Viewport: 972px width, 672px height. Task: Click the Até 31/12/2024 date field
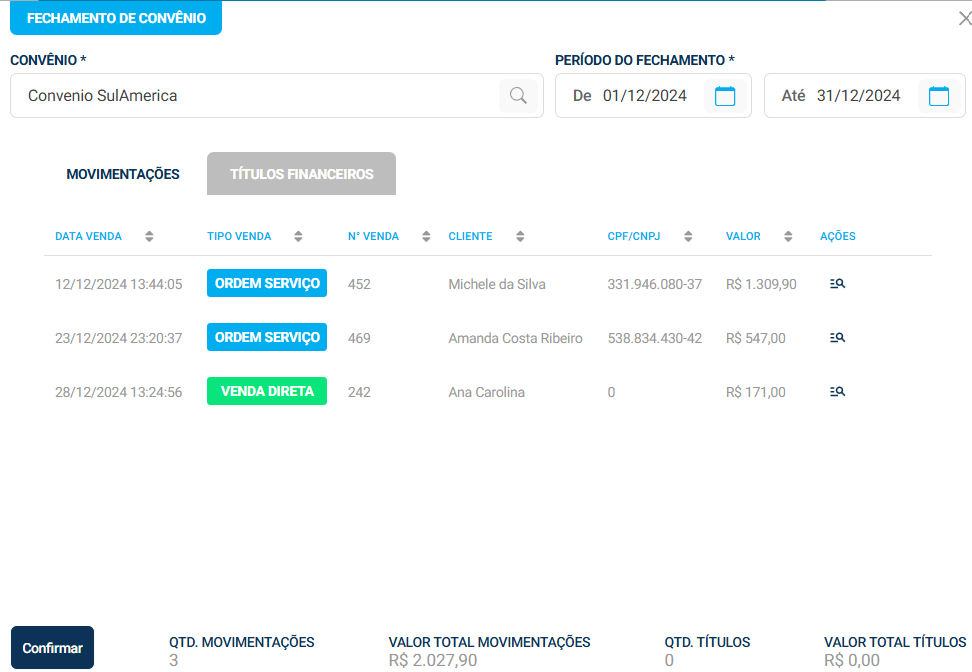click(x=857, y=96)
